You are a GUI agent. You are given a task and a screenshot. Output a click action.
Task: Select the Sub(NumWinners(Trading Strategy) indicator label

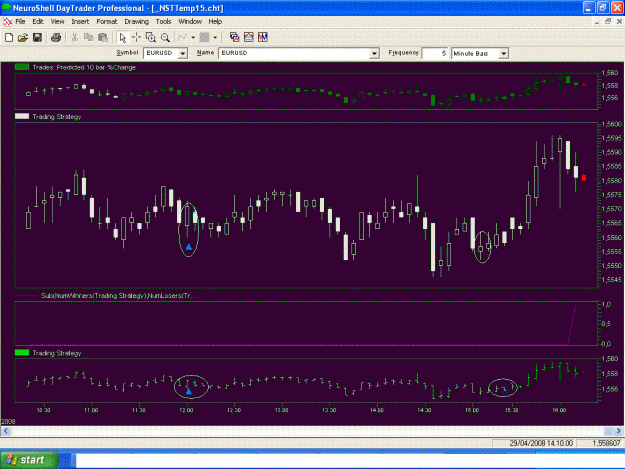tap(118, 296)
